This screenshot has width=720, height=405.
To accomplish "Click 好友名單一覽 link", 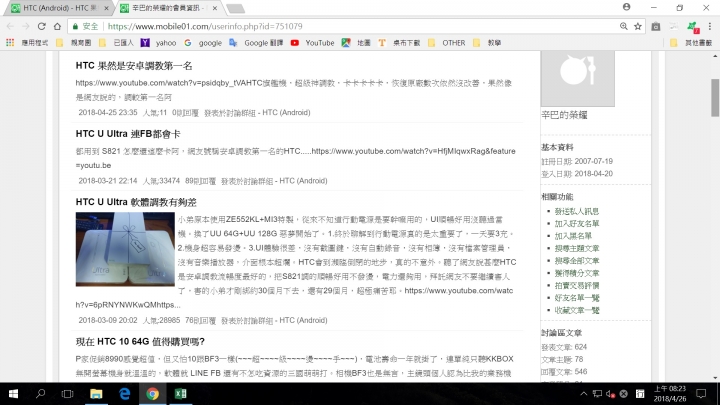I will coord(577,298).
